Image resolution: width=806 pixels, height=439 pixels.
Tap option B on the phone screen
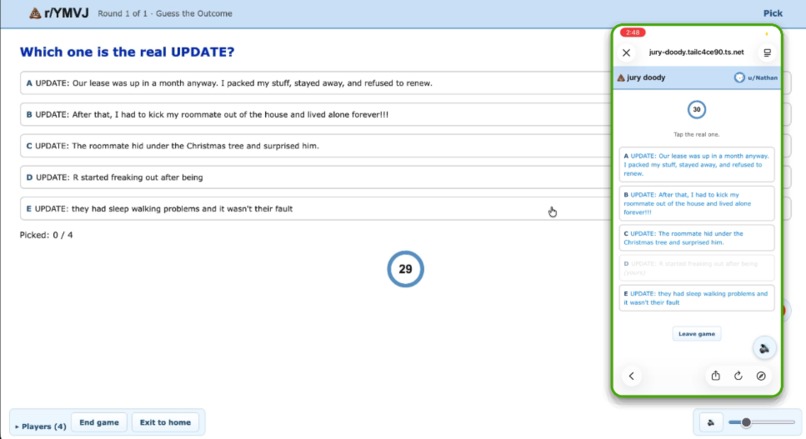coord(697,204)
